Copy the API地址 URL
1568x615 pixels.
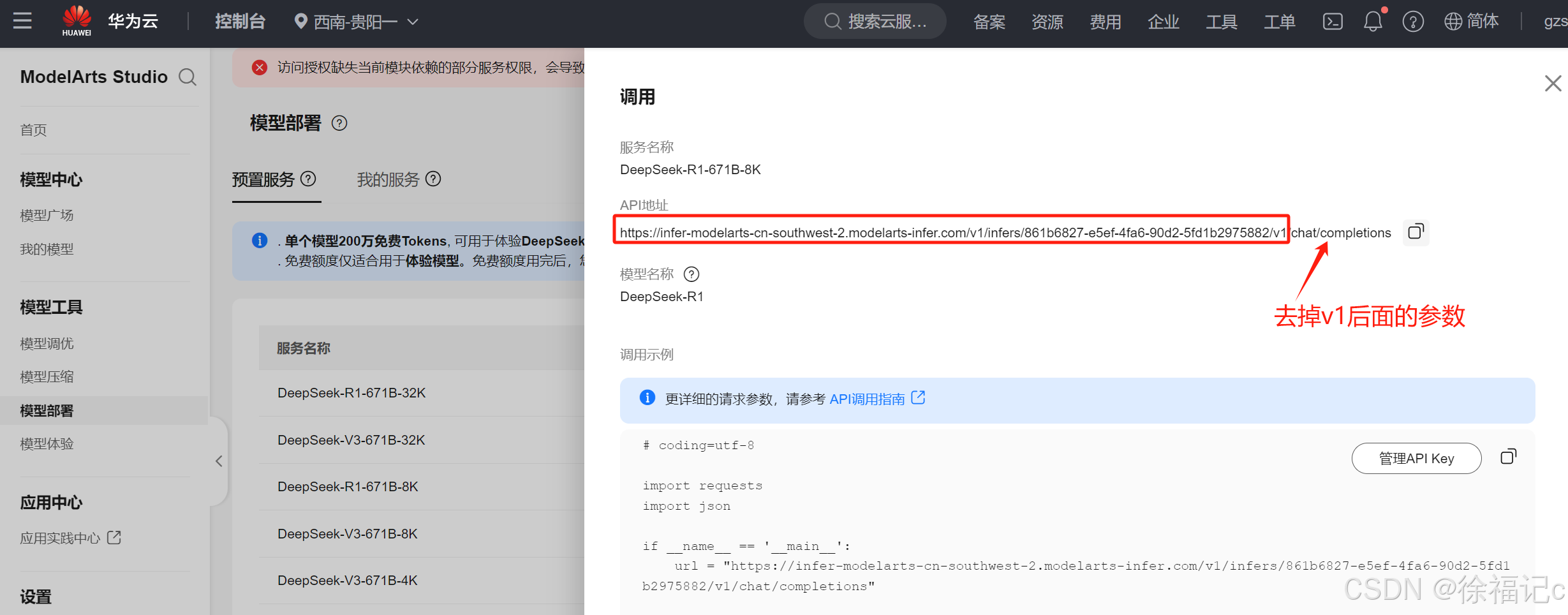click(1416, 232)
